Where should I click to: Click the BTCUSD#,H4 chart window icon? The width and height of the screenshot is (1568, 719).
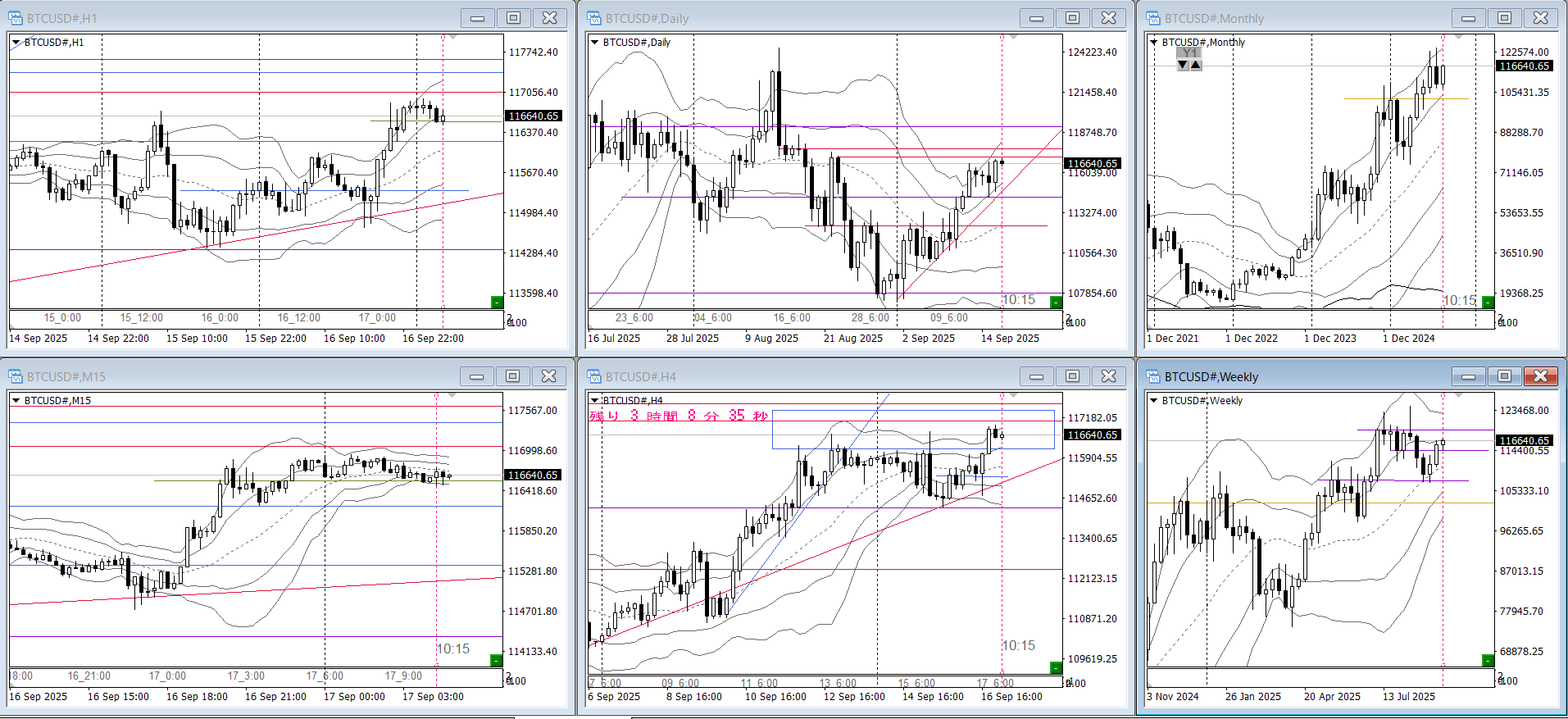coord(594,376)
